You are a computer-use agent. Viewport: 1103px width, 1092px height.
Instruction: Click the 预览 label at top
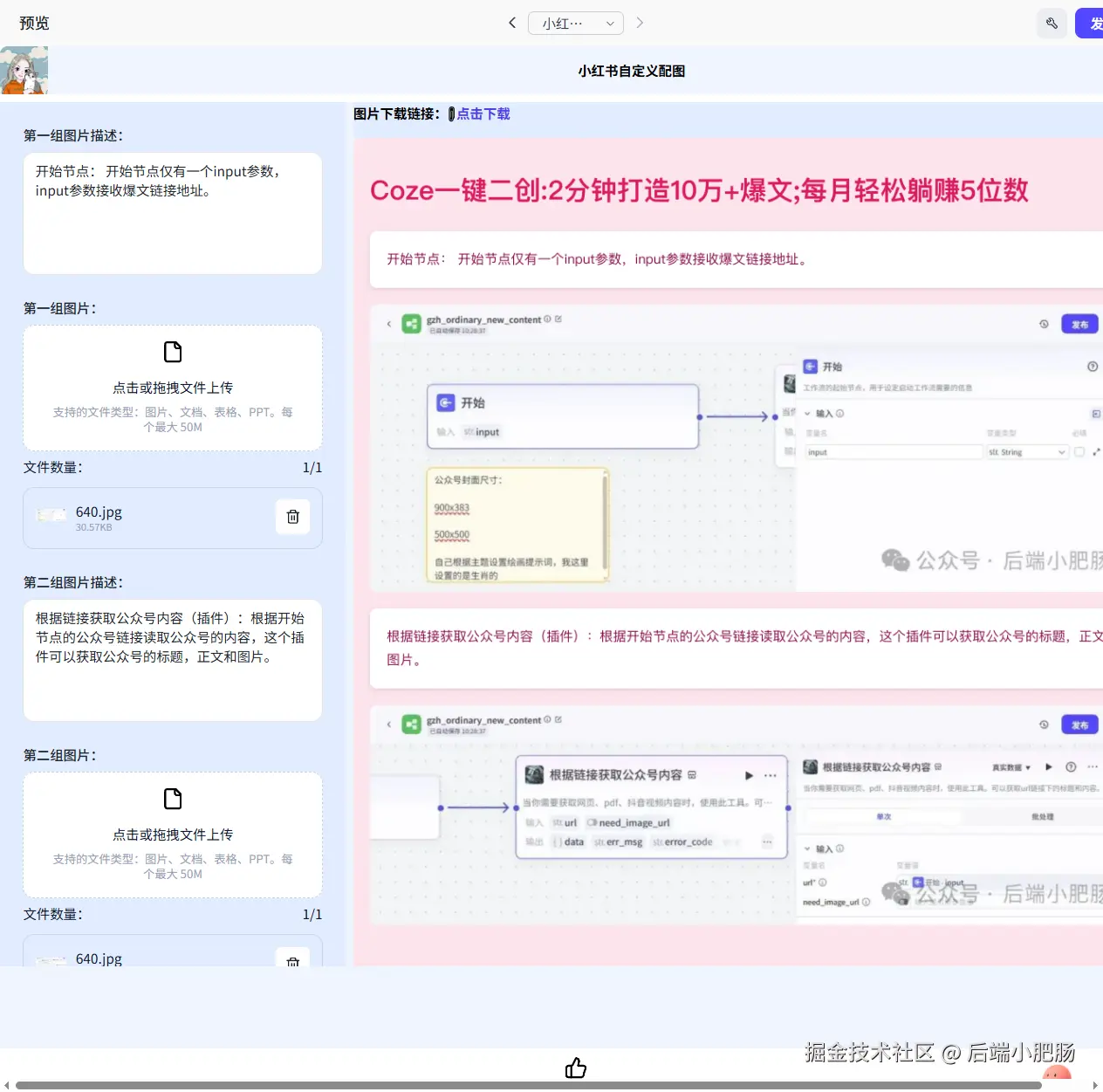click(34, 23)
